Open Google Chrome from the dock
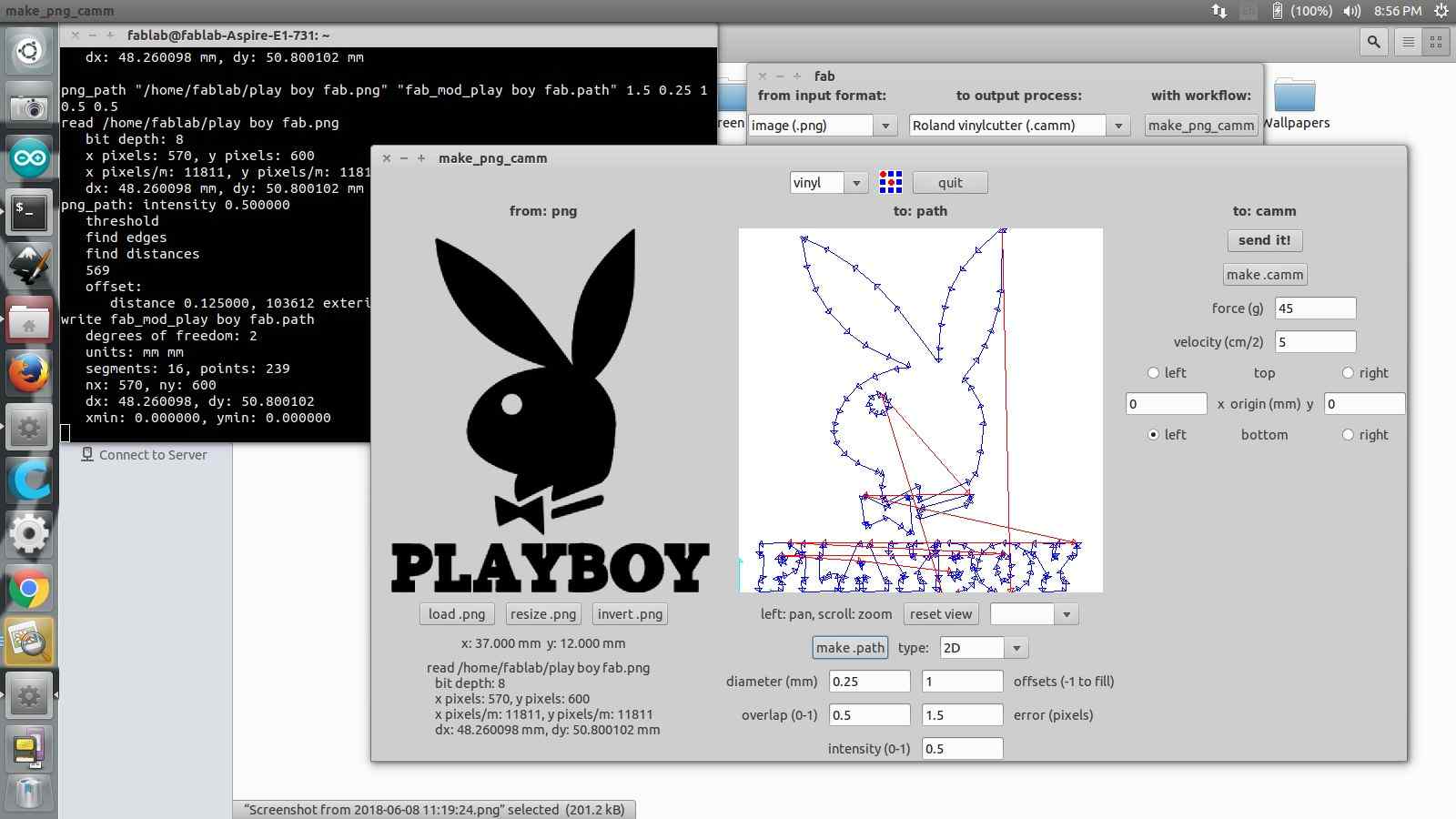Viewport: 1456px width, 819px height. point(29,589)
